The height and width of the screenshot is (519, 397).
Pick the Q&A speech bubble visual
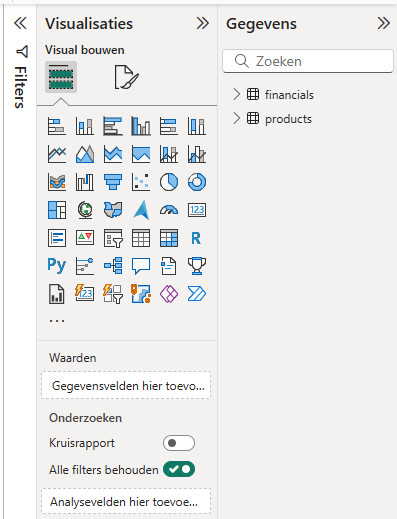(141, 266)
